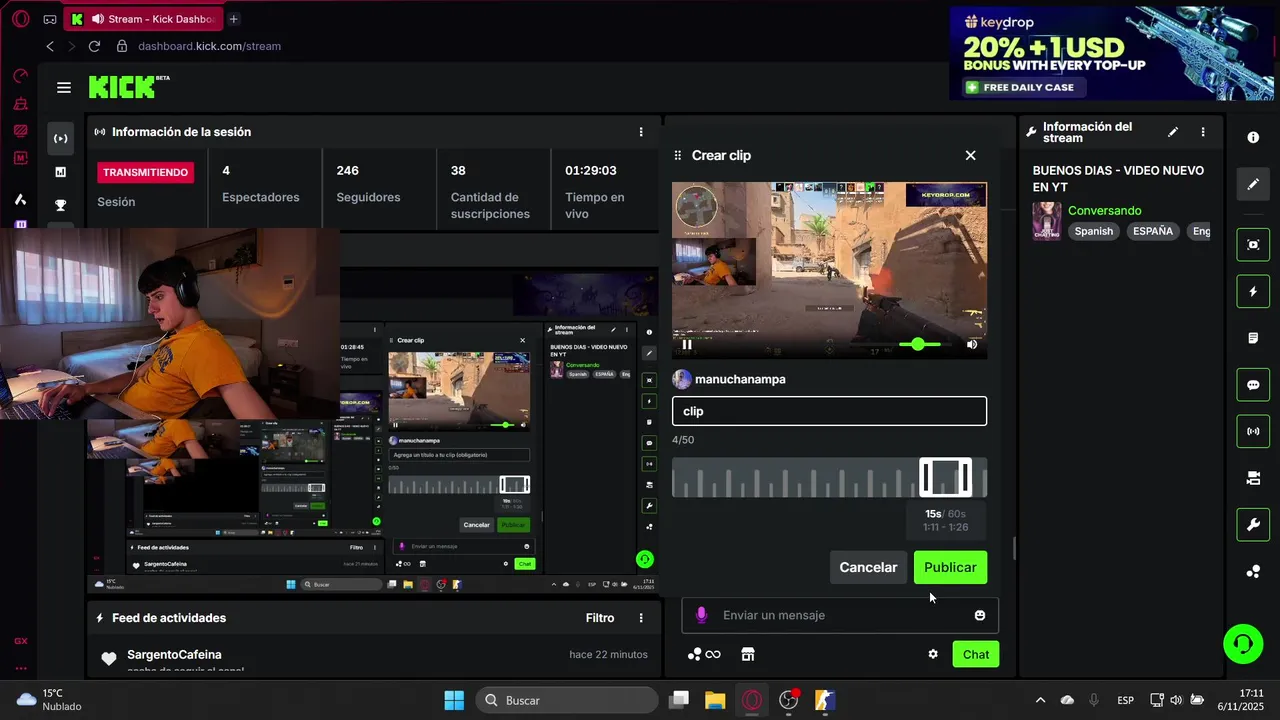Click the Enviar un mensaje chat input
Screen dimensions: 1280x720
tap(840, 615)
